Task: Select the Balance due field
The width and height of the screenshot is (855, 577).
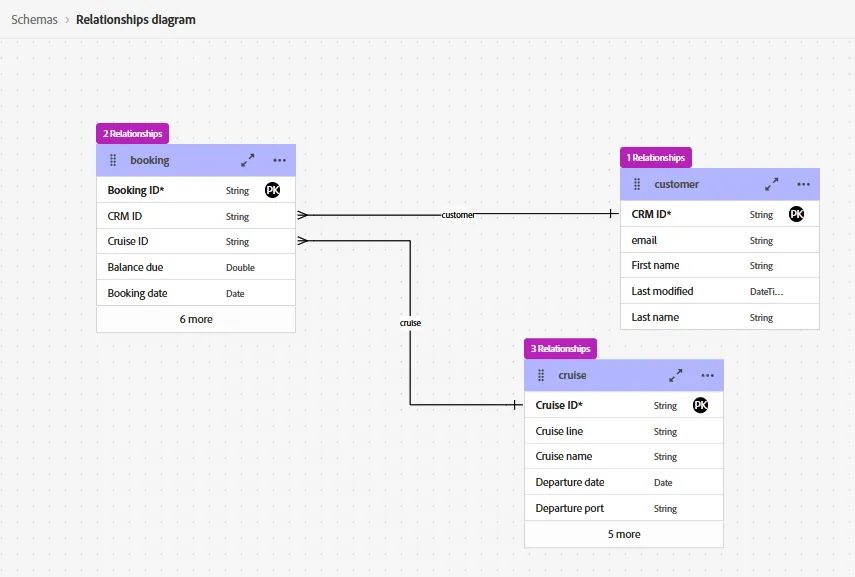Action: pos(196,267)
